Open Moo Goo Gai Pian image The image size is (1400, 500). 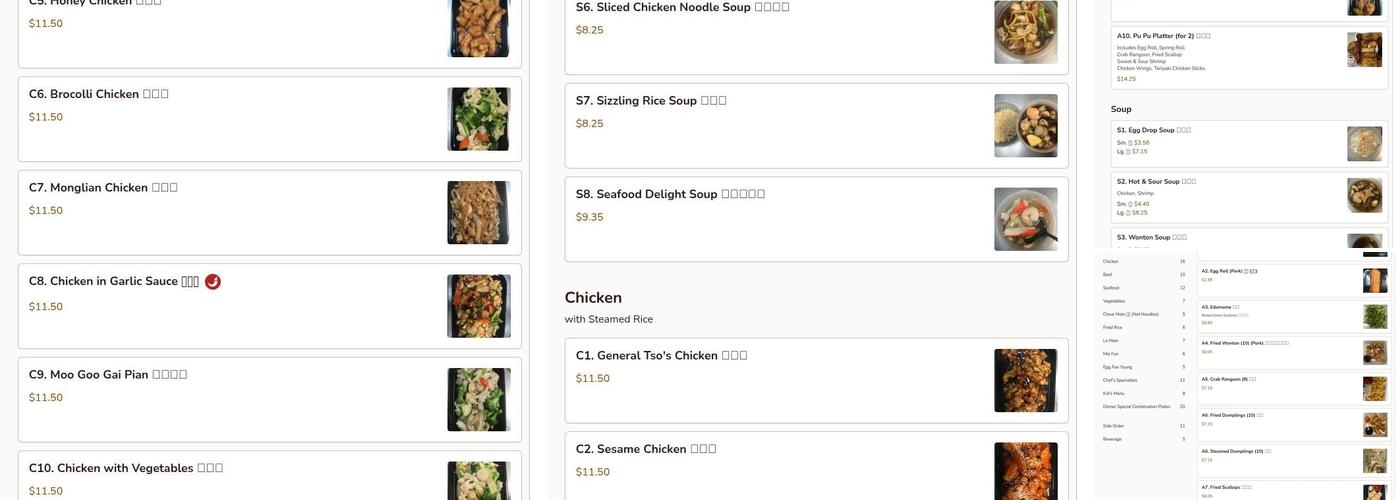coord(478,399)
